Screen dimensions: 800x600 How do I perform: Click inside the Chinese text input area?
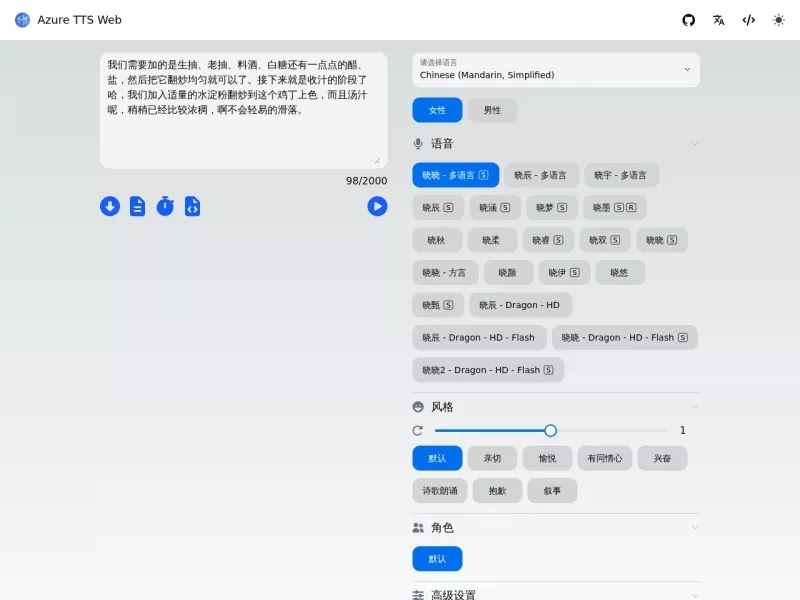243,110
